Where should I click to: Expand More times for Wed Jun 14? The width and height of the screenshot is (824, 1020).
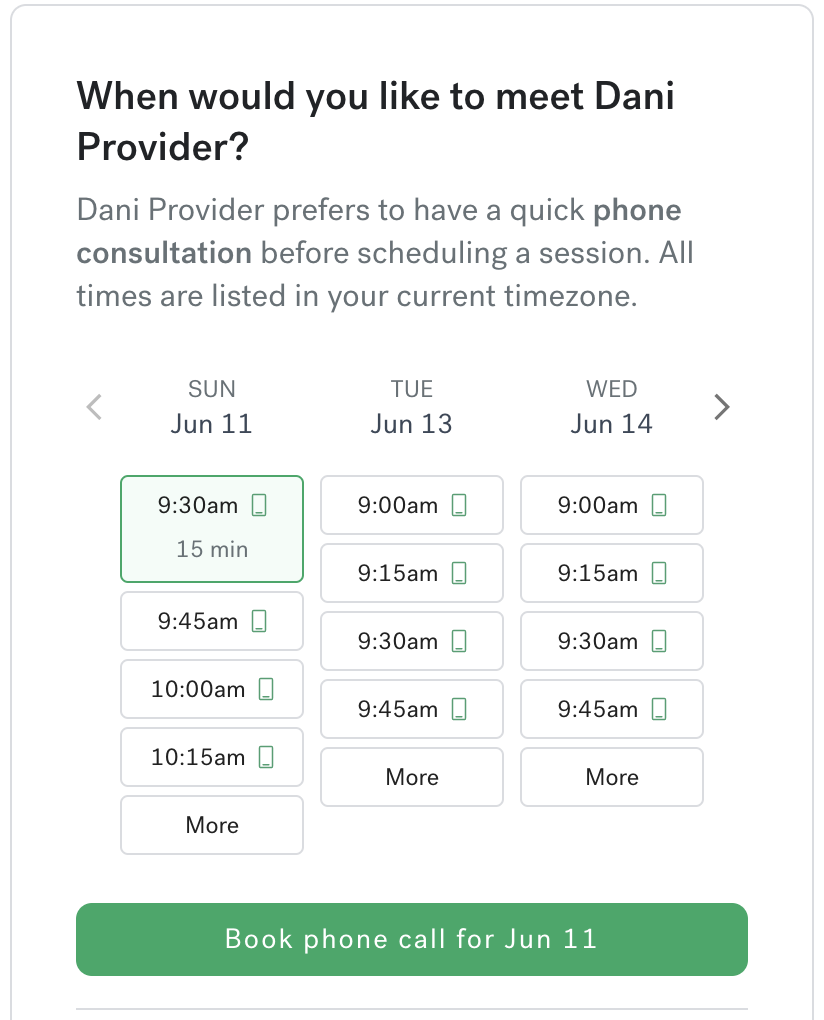click(612, 777)
